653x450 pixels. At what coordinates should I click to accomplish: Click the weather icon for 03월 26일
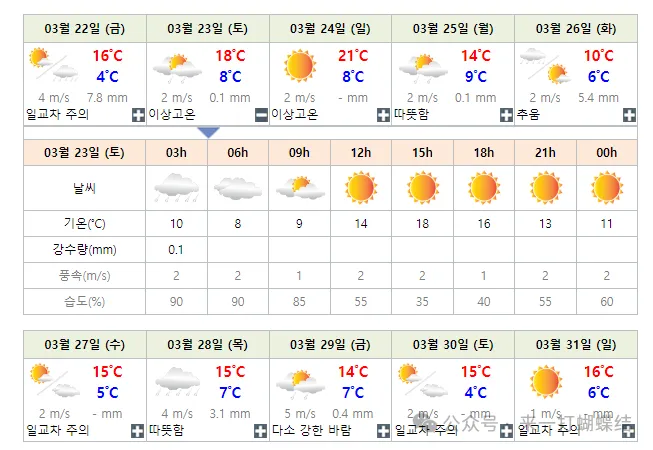coord(545,66)
